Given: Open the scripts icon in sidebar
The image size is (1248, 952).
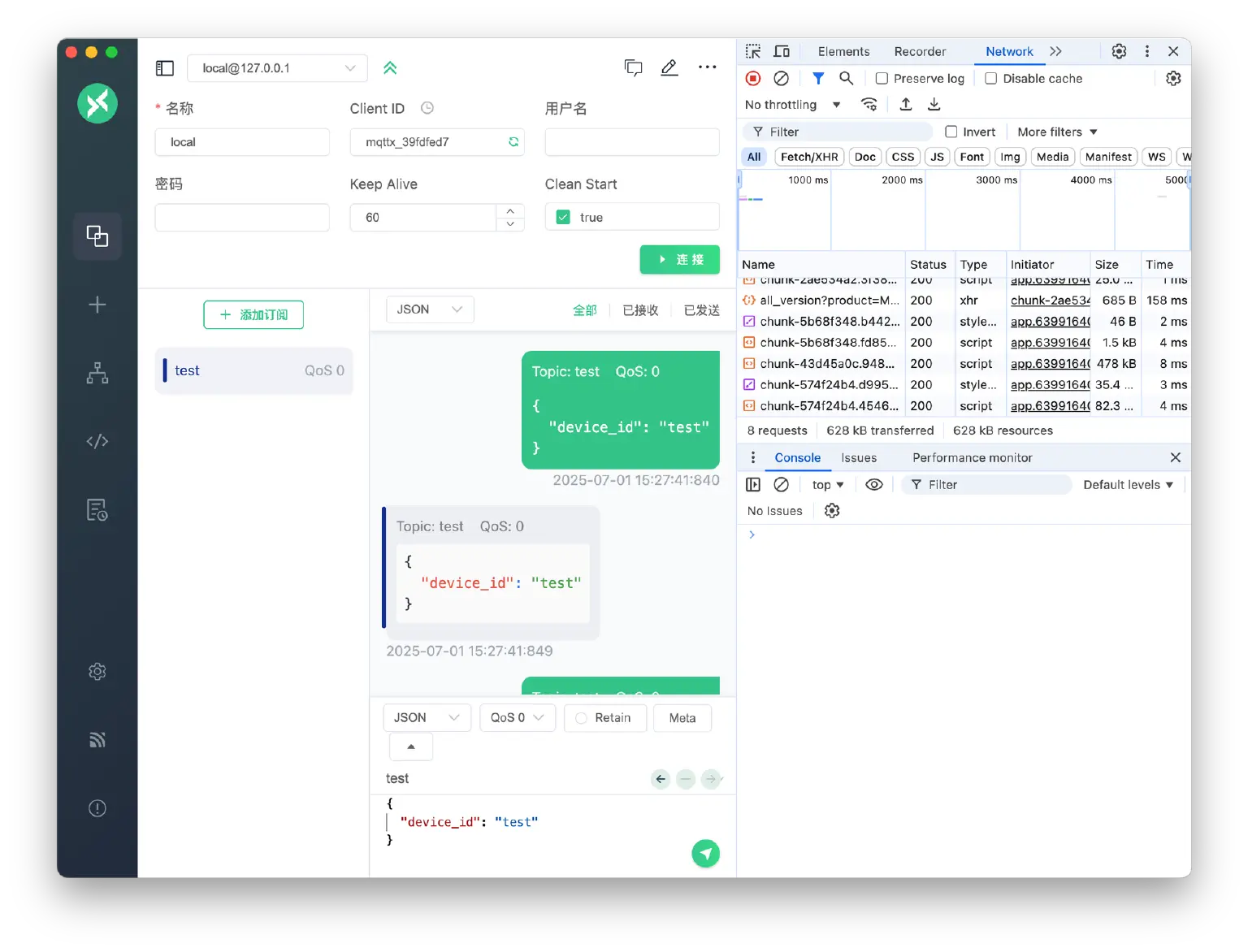Looking at the screenshot, I should click(97, 441).
